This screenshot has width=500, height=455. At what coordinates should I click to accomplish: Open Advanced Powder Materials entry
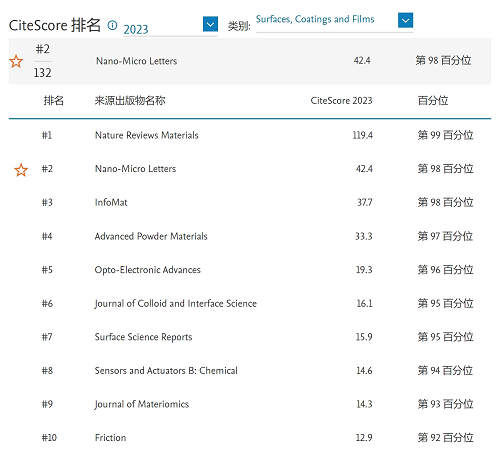[x=151, y=236]
